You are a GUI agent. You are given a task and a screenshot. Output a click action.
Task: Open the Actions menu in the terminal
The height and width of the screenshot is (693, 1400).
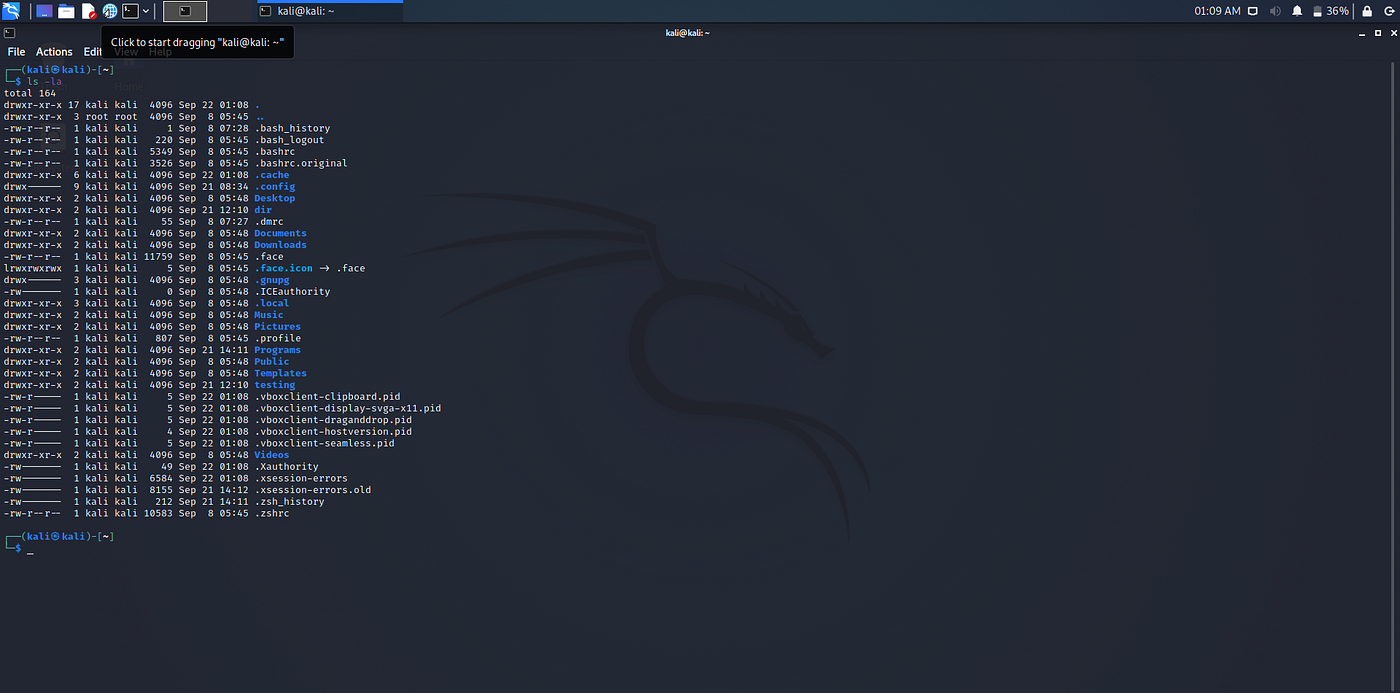(x=54, y=51)
